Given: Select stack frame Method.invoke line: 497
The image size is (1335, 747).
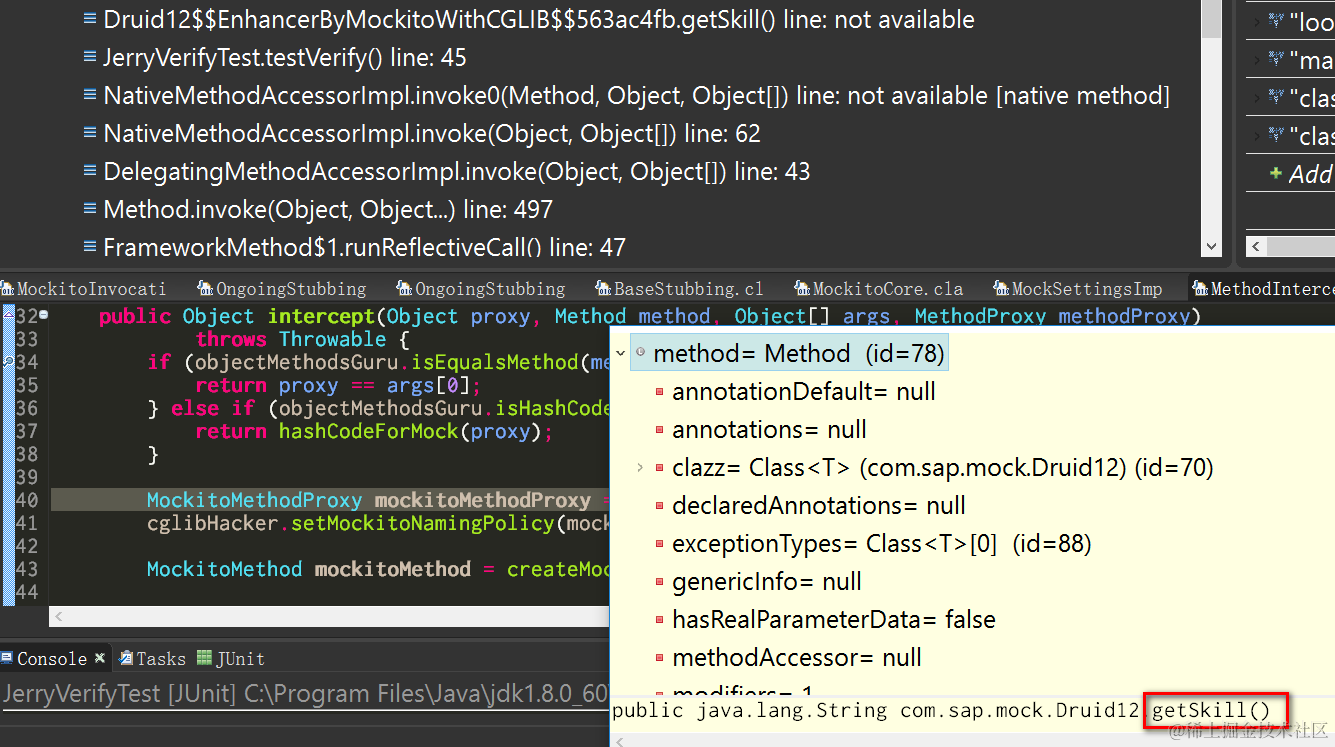Looking at the screenshot, I should pos(328,210).
